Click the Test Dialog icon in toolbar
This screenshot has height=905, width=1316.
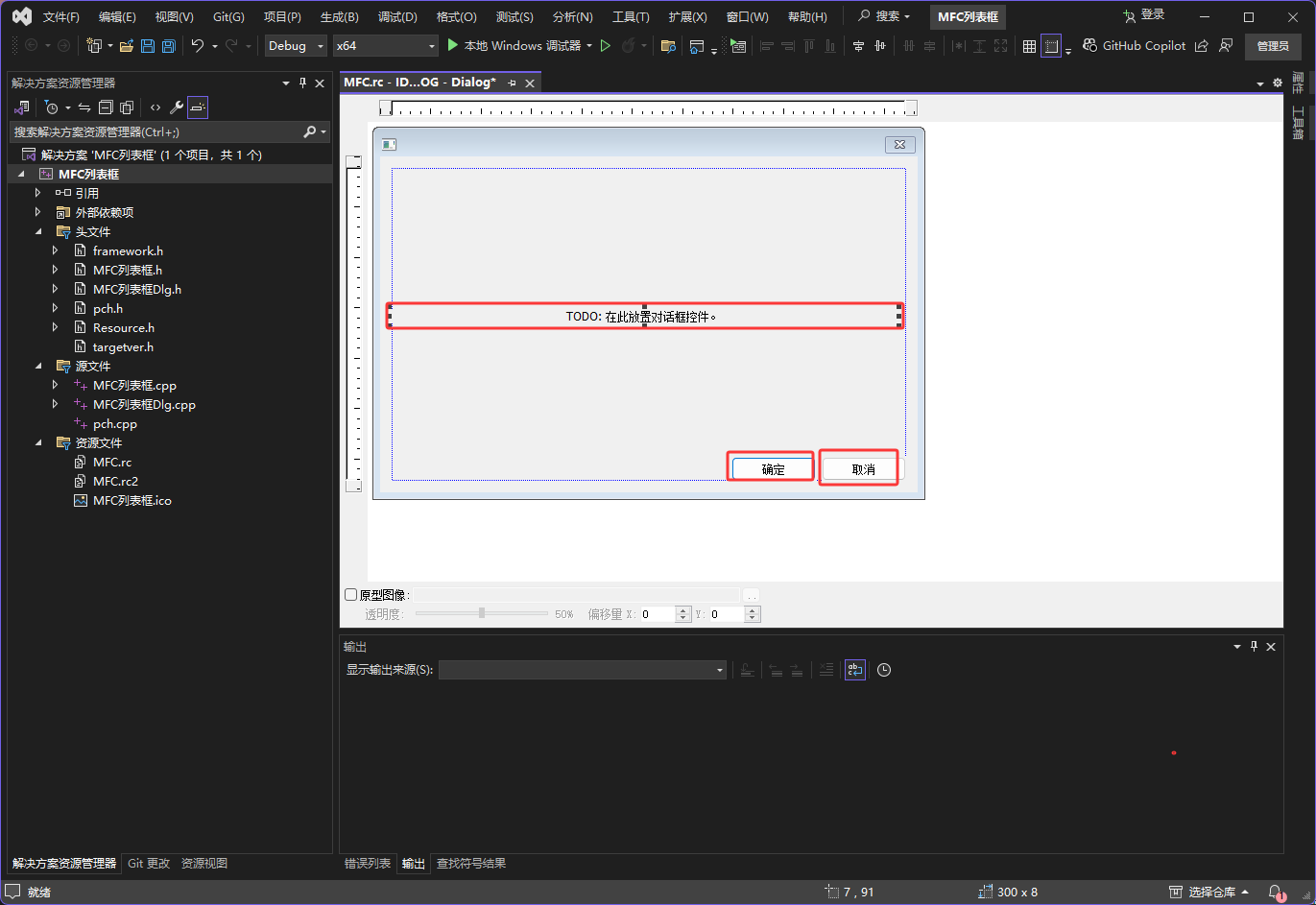click(737, 46)
